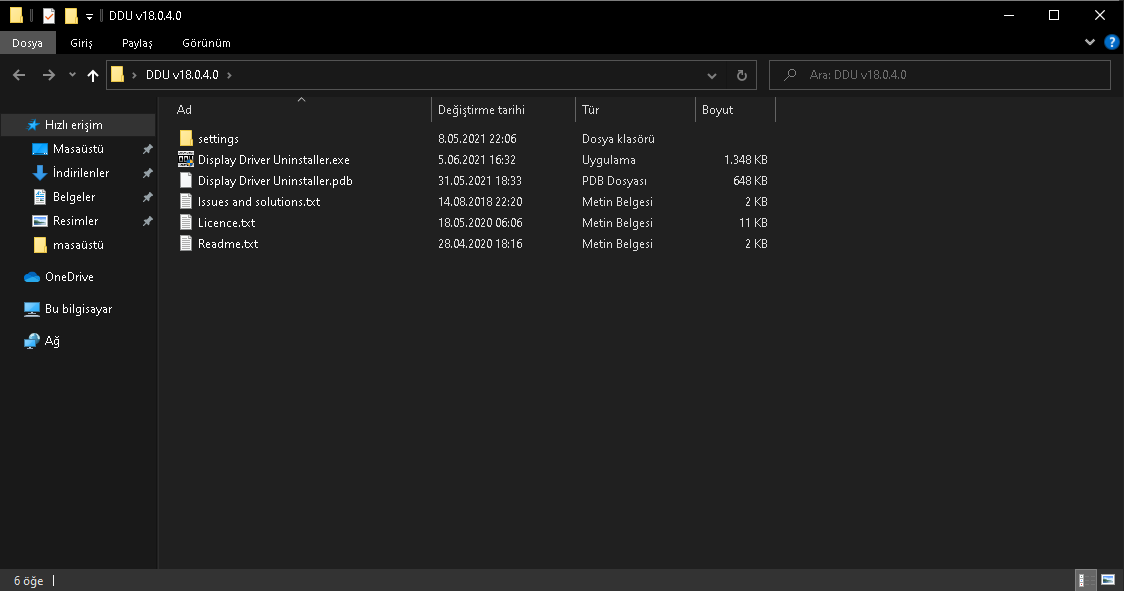Click the Back arrow navigation icon

point(19,75)
